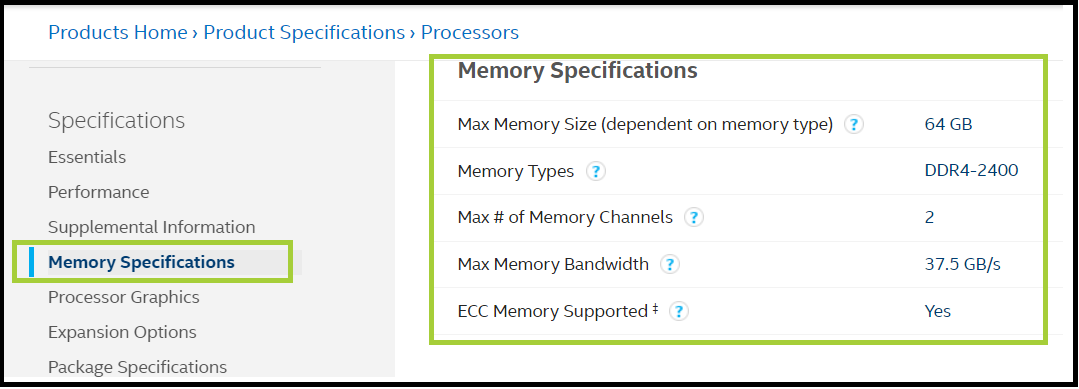Click the Memory Specifications section heading

coord(577,70)
